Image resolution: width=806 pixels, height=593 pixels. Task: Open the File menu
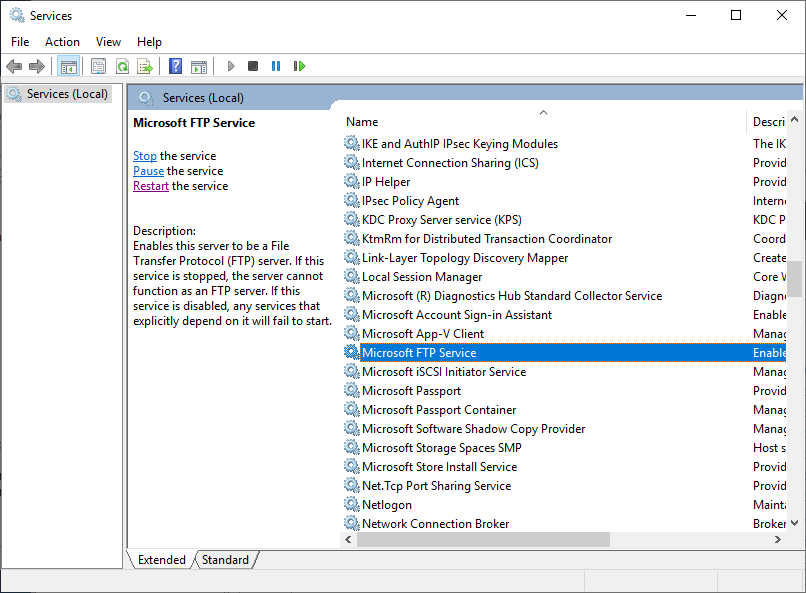(x=20, y=42)
